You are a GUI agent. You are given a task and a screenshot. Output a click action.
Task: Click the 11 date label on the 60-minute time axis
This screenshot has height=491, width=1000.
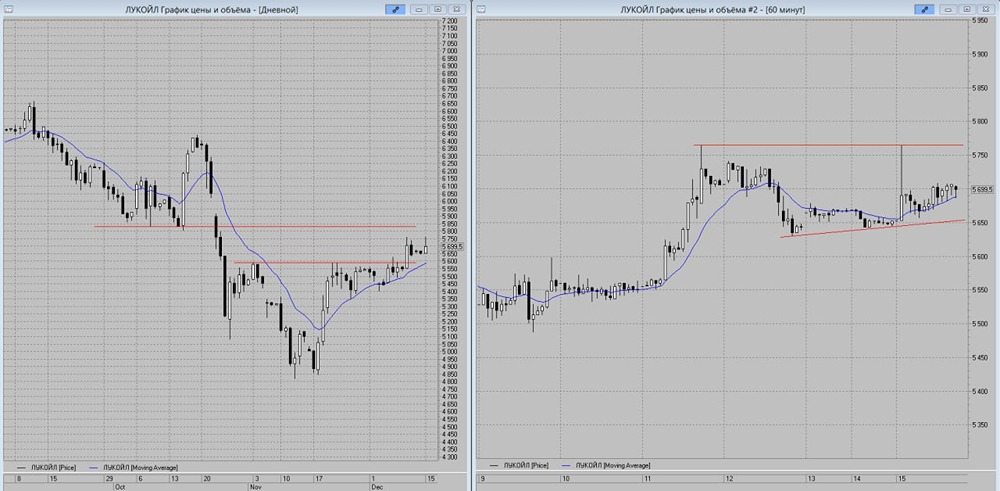(647, 478)
